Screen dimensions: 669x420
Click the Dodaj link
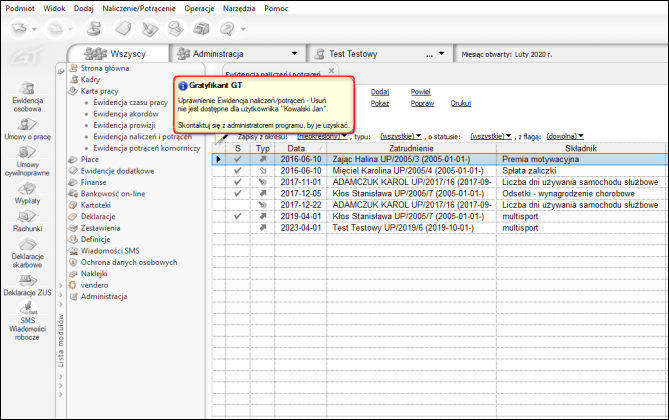379,91
